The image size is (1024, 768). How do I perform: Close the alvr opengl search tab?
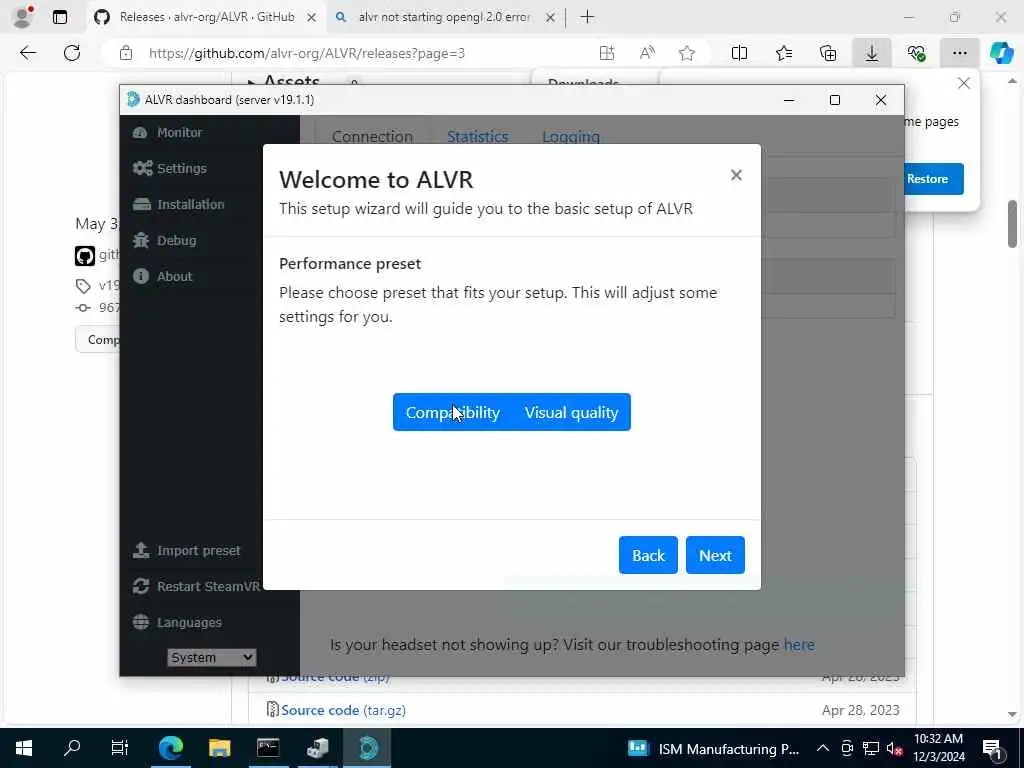551,18
